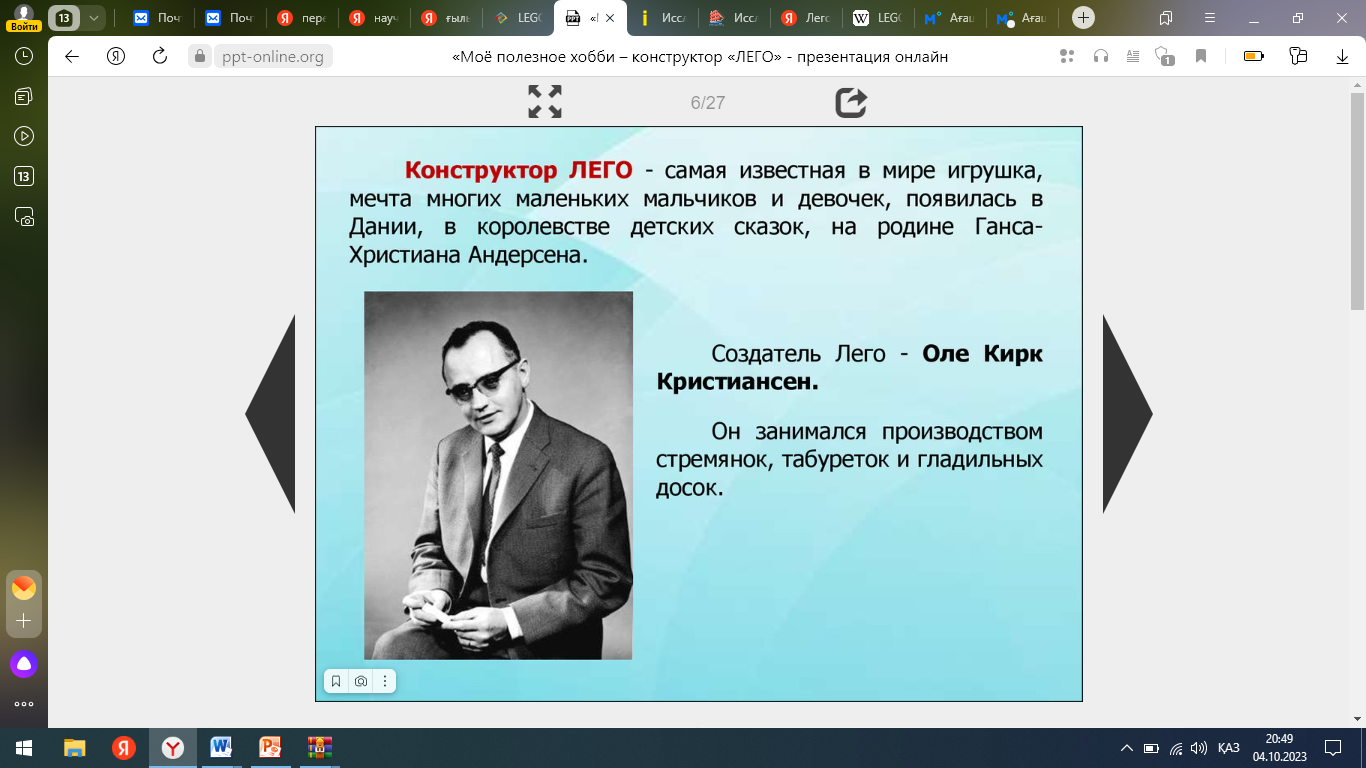Enter fullscreen mode for the presentation
The image size is (1366, 768).
pos(545,102)
